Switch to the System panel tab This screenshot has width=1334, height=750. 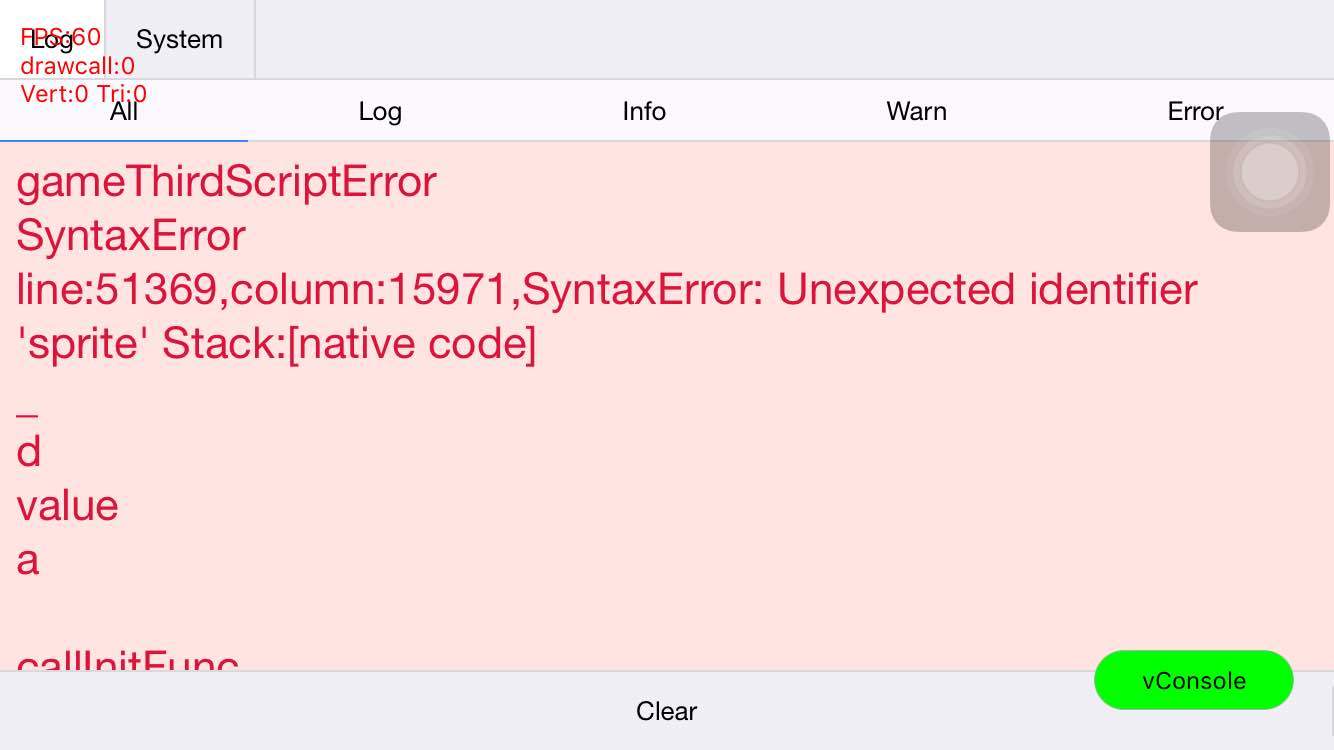point(179,40)
